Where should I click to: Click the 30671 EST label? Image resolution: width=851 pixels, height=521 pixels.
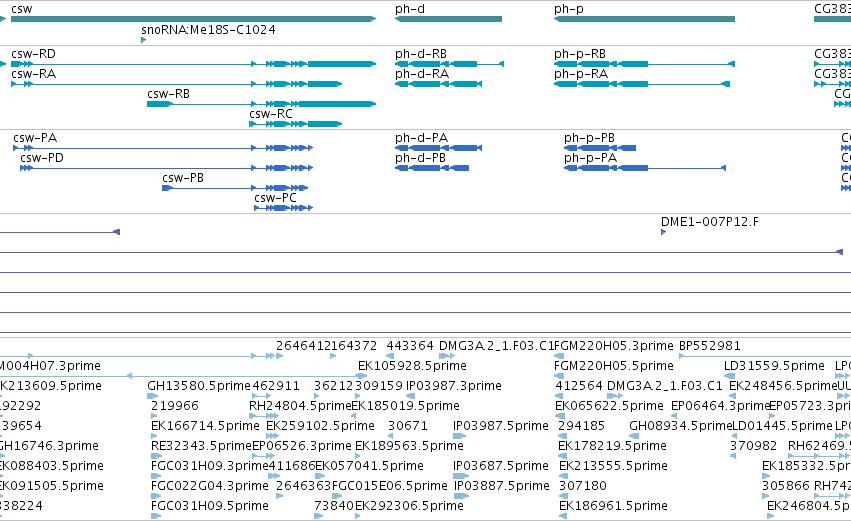pos(408,426)
